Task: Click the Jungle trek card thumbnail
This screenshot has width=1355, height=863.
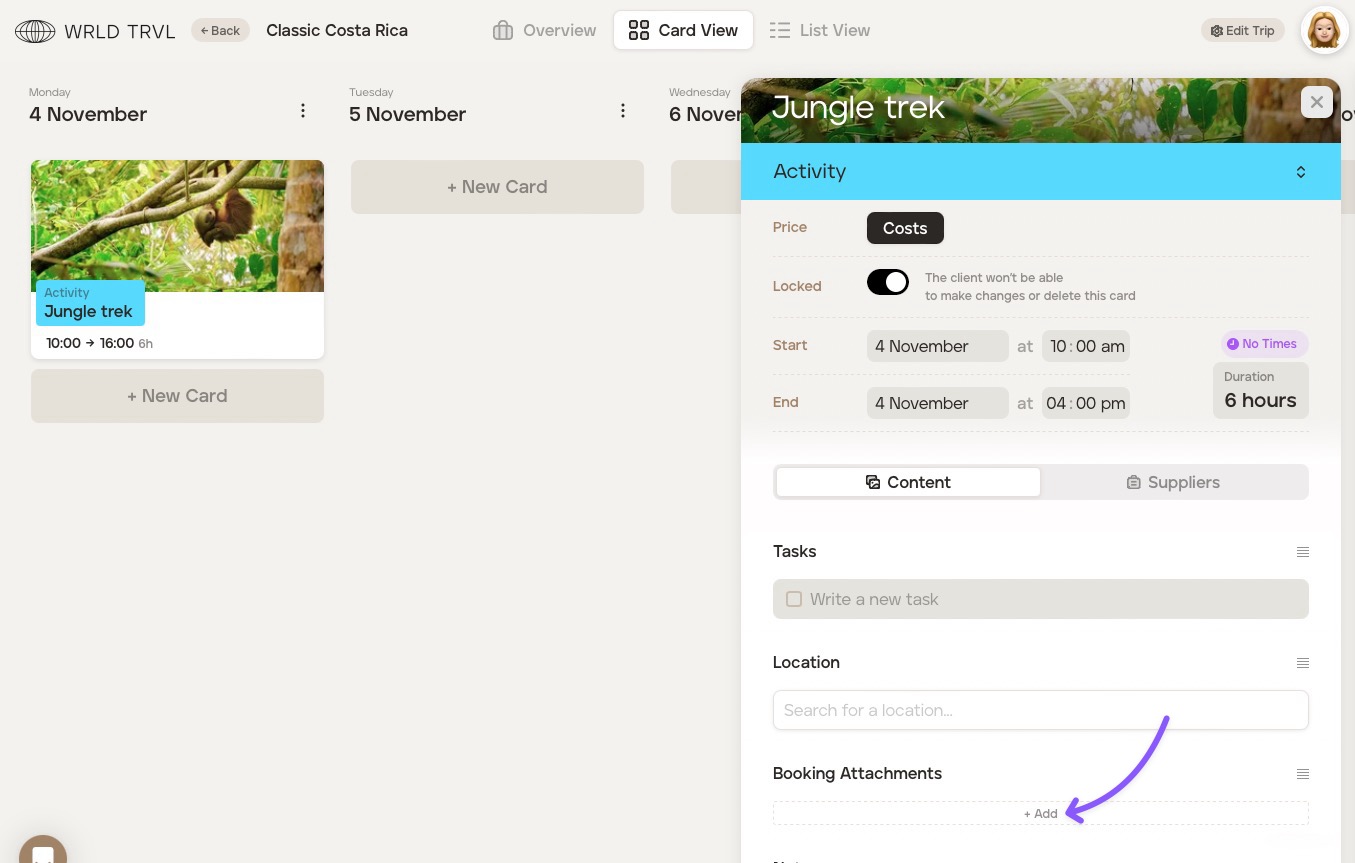Action: pos(177,226)
